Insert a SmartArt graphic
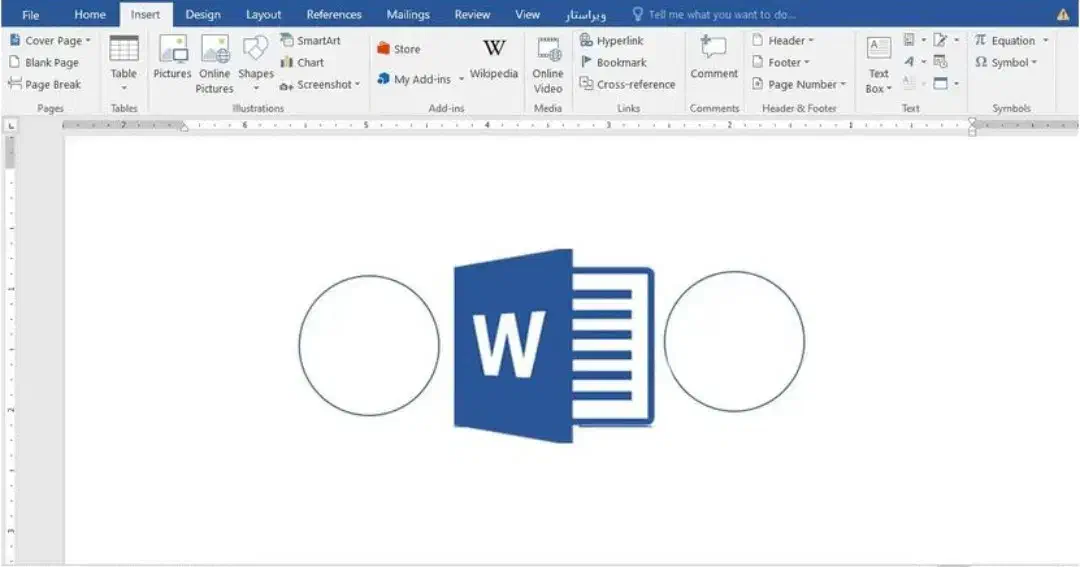 pyautogui.click(x=310, y=41)
